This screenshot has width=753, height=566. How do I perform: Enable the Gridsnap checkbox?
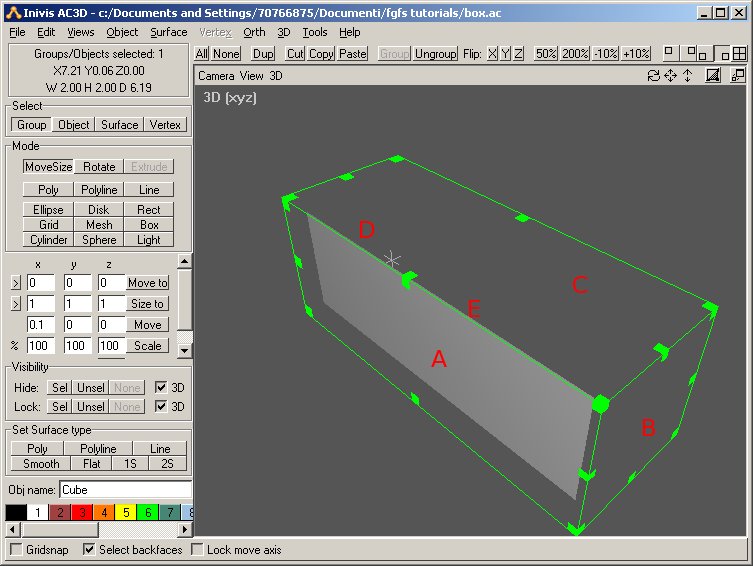[16, 550]
